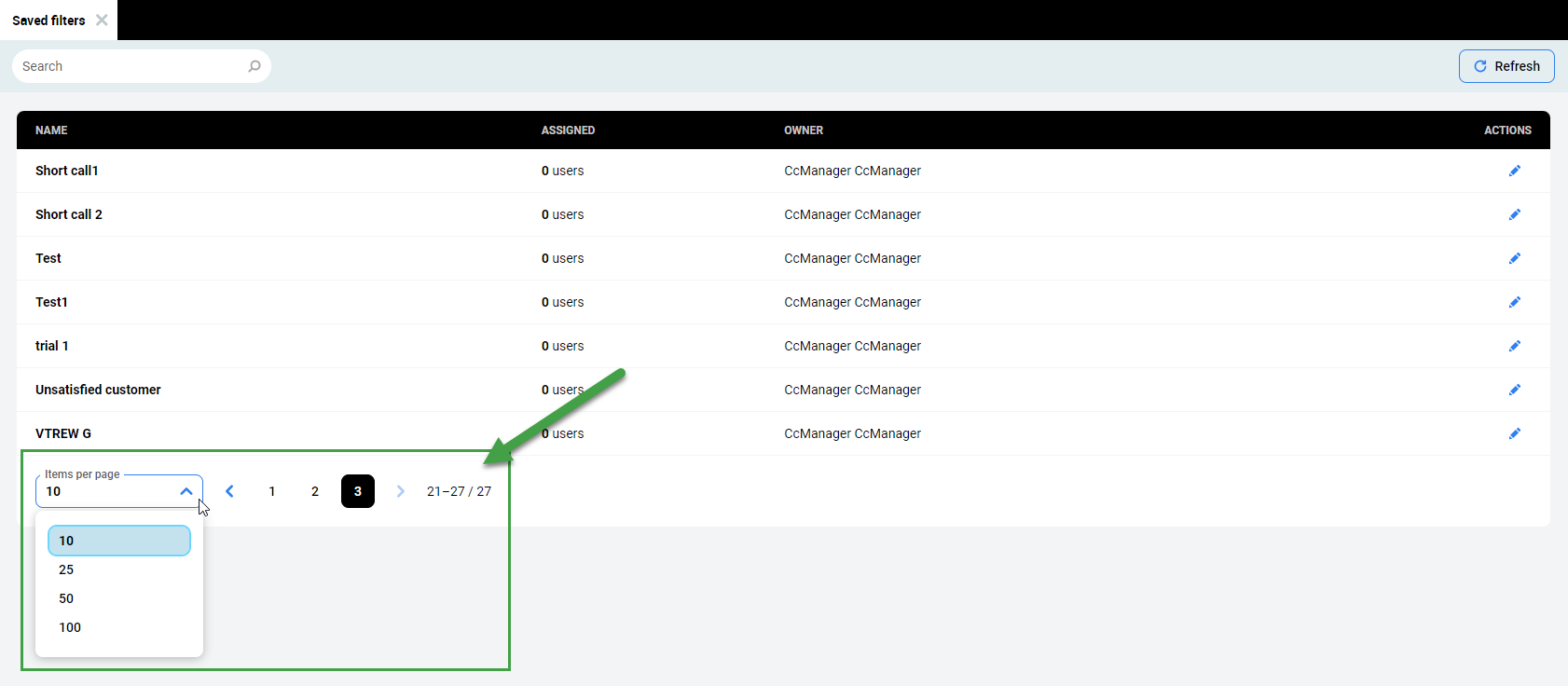Sort by the NAME column header
Screen dimensions: 1568x686
(x=51, y=130)
